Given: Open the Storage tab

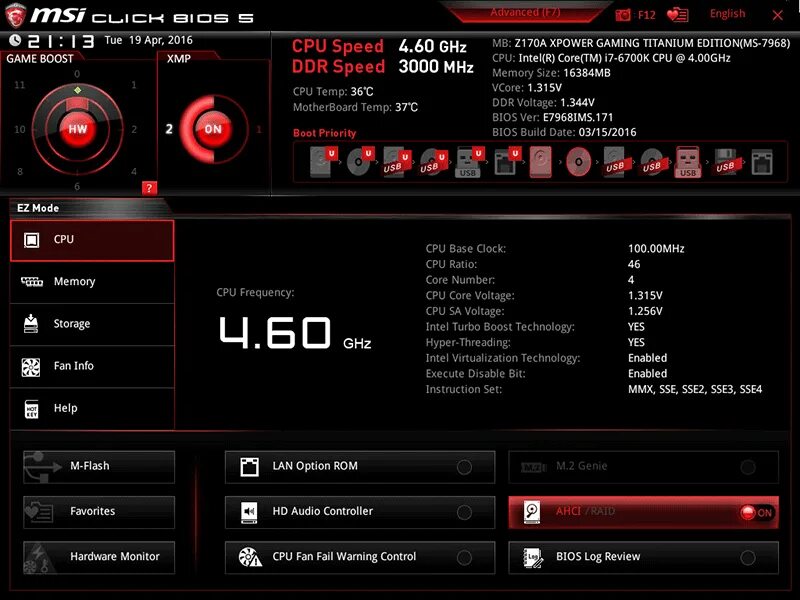Looking at the screenshot, I should coord(92,324).
